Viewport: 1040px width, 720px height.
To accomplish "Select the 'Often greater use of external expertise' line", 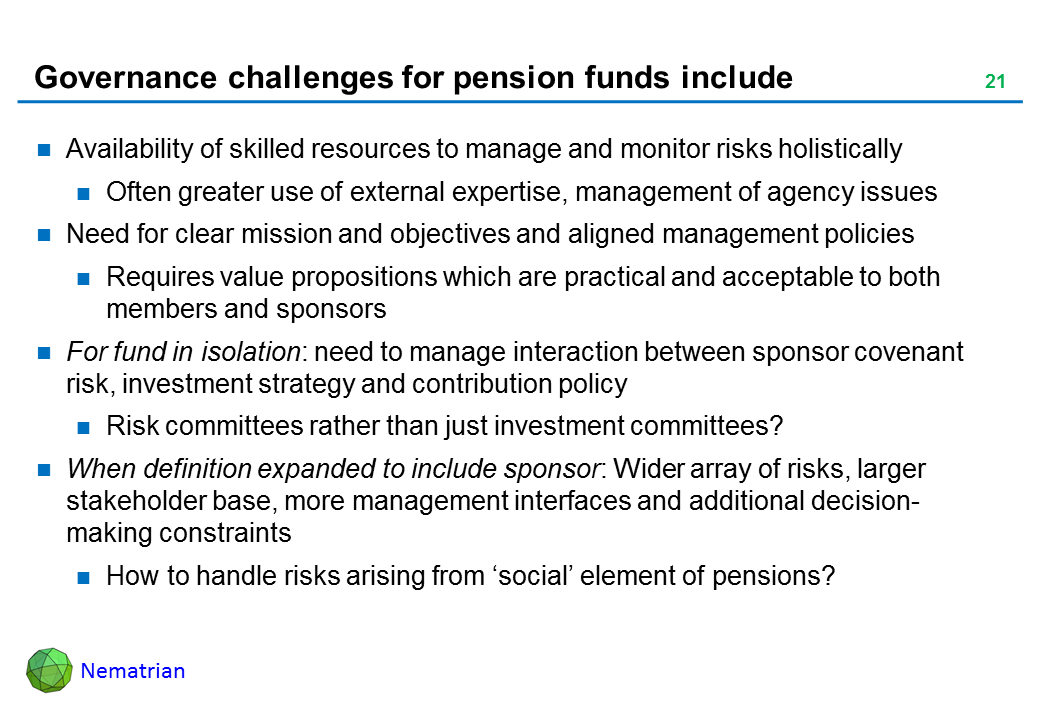I will click(x=521, y=192).
